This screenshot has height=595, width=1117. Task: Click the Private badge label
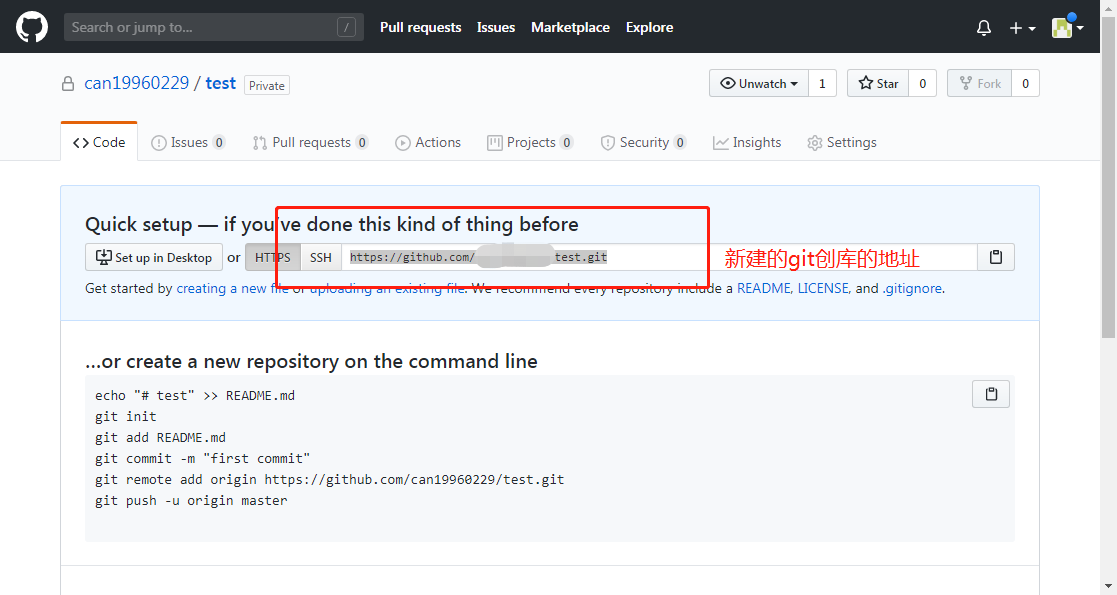266,86
